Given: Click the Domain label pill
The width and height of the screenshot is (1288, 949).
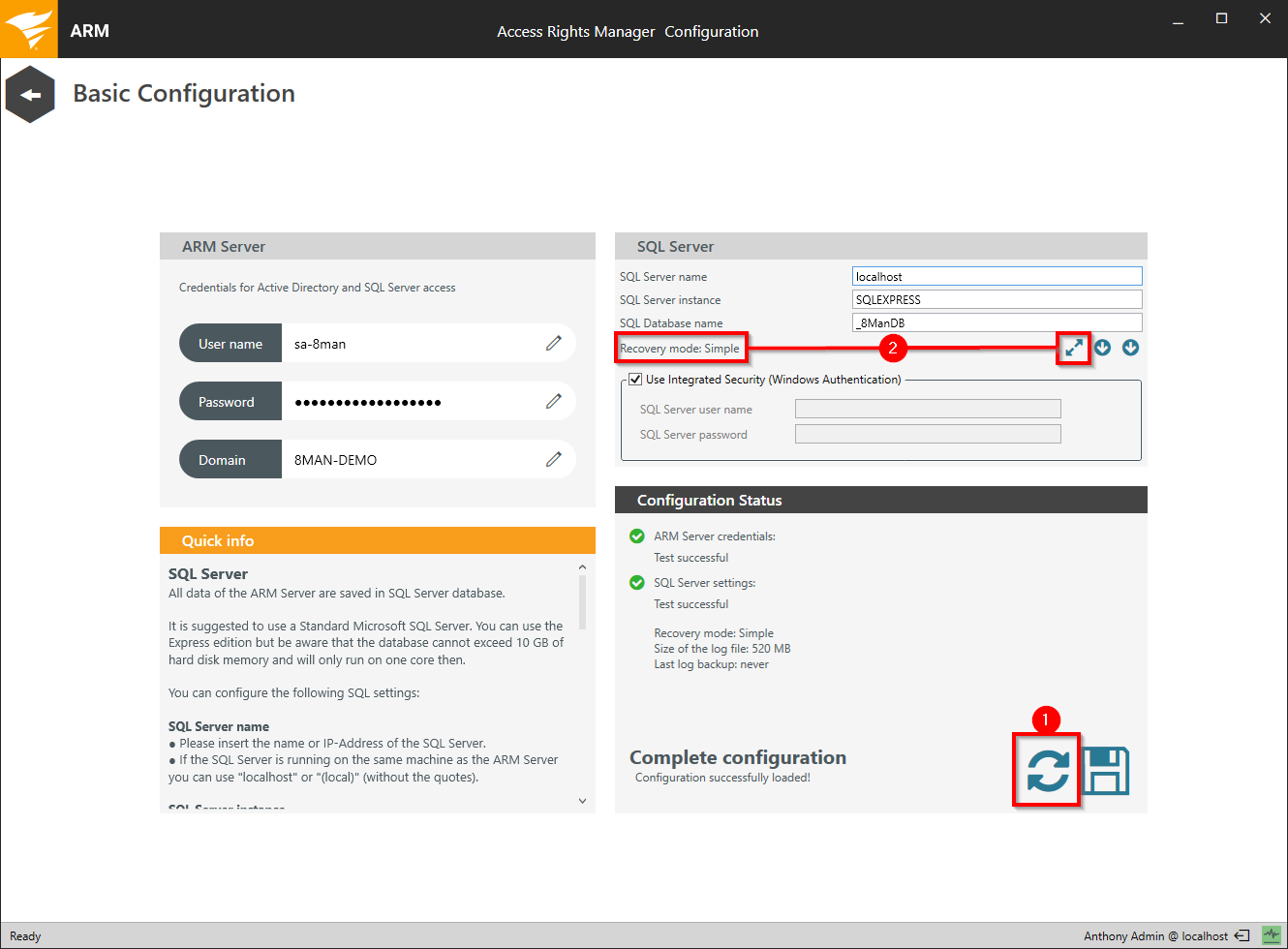Looking at the screenshot, I should point(230,460).
